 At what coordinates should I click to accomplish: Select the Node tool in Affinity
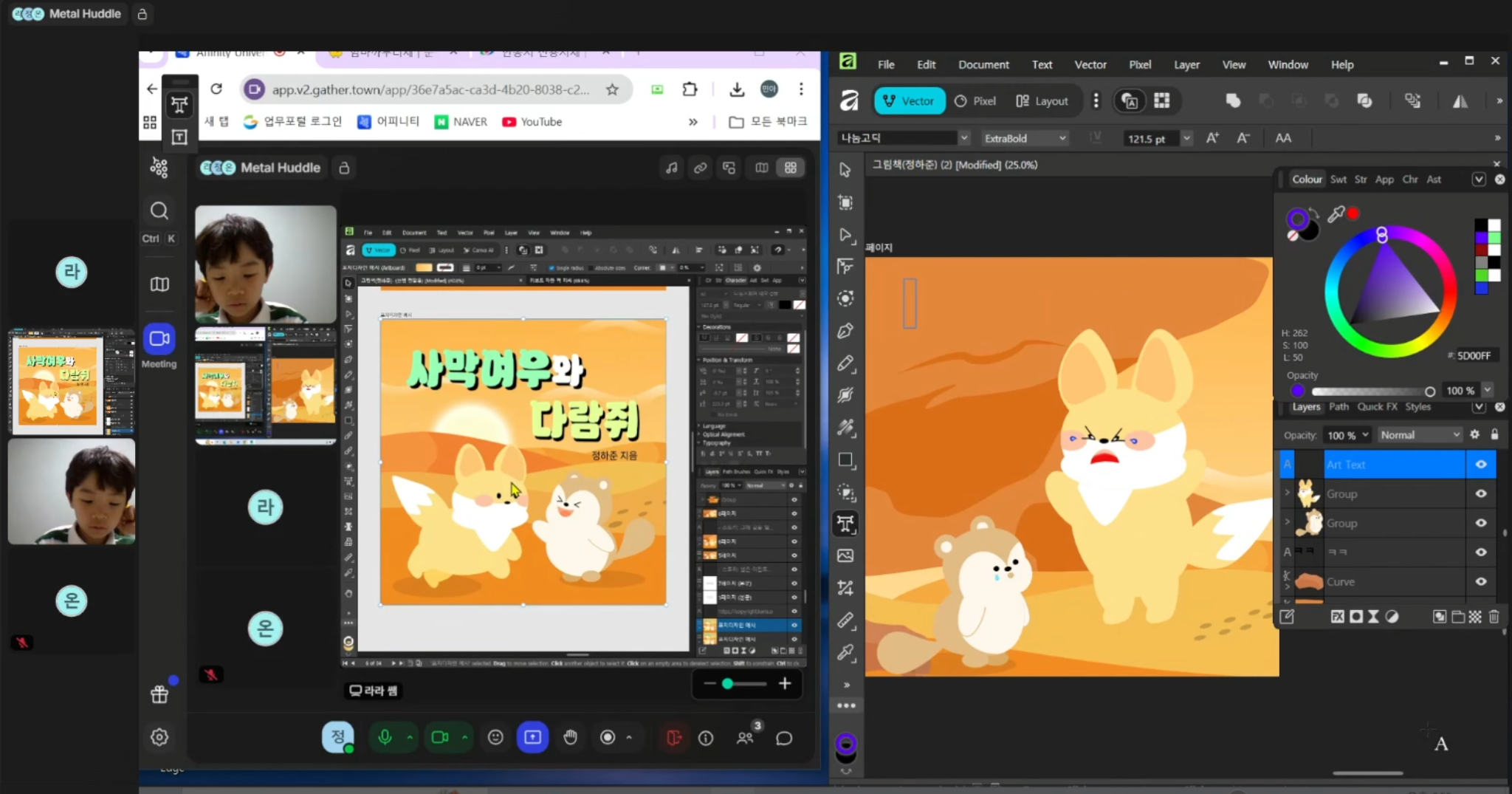(x=845, y=235)
